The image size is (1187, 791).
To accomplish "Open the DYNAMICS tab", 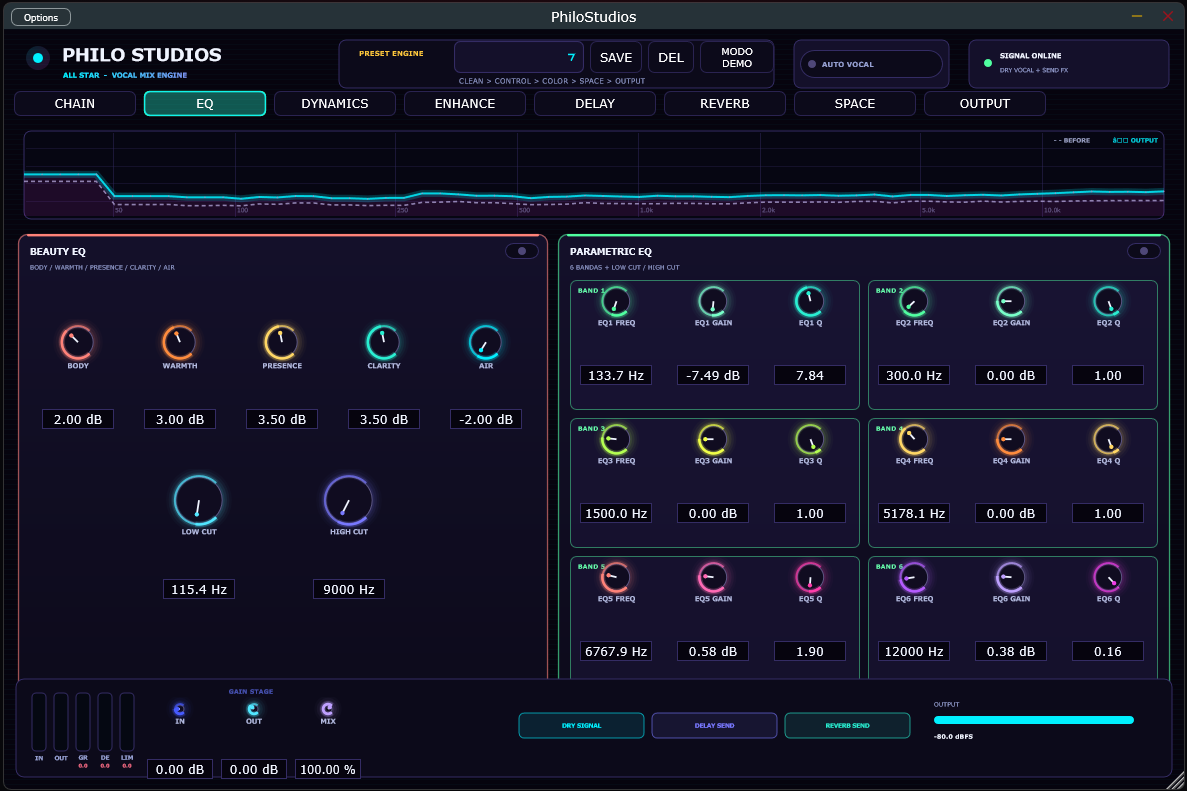I will (335, 104).
